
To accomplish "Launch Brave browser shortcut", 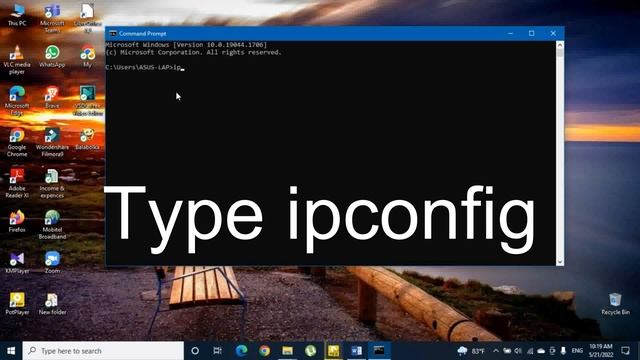I will click(x=52, y=97).
